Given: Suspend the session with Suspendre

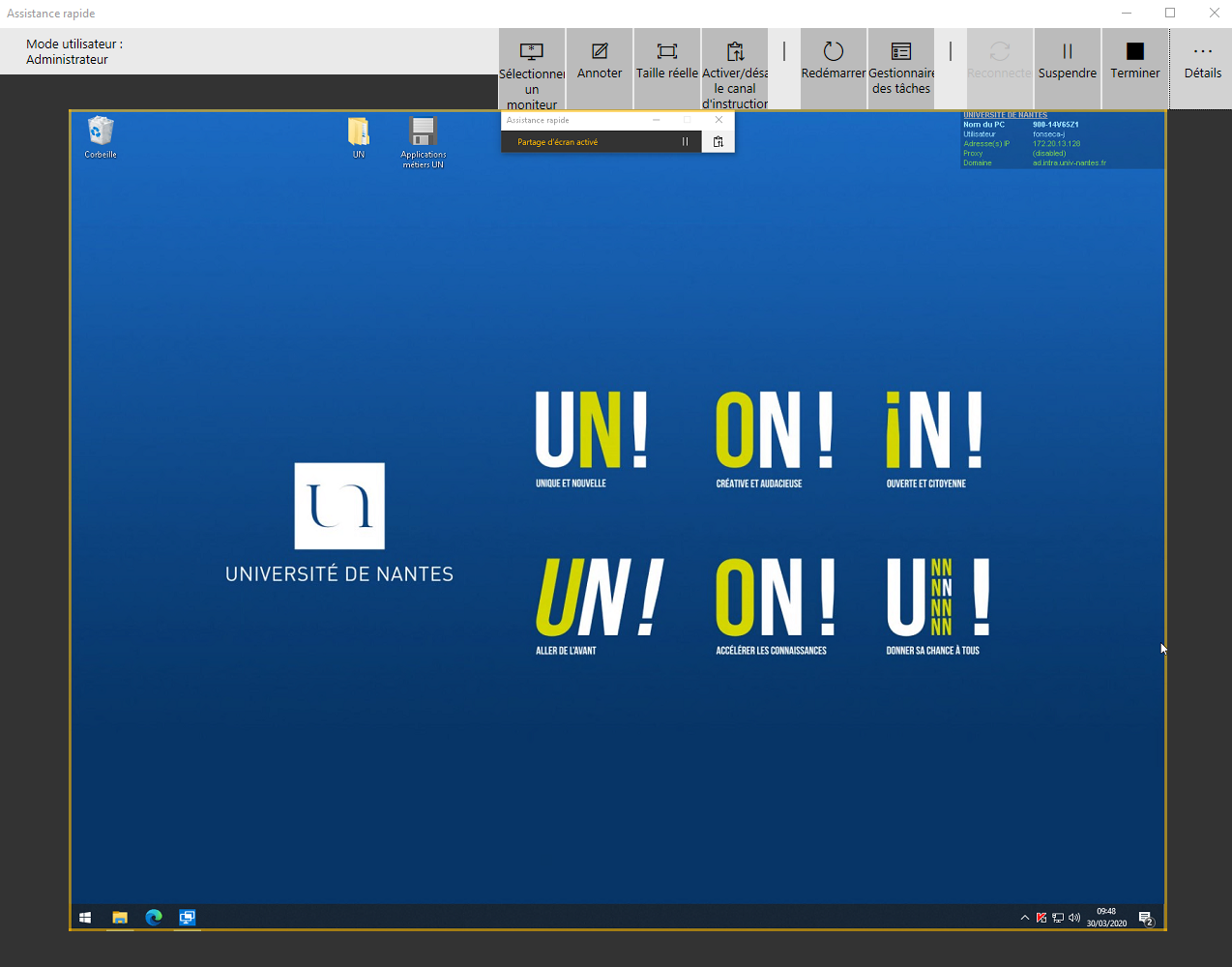Looking at the screenshot, I should [x=1067, y=60].
